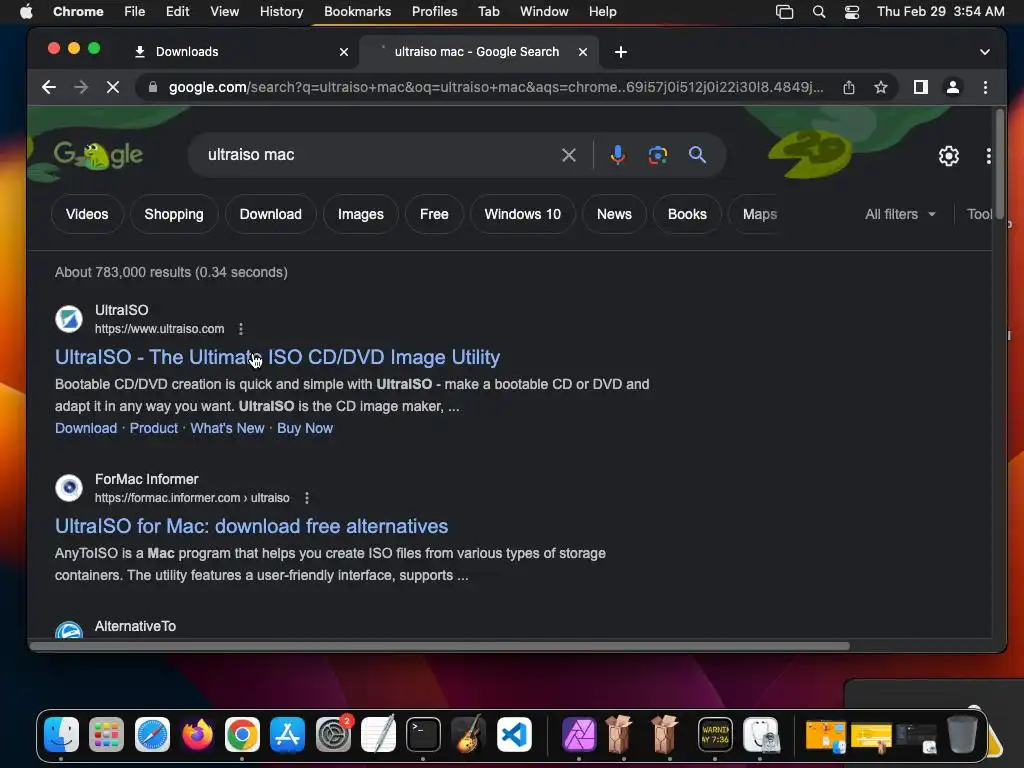Viewport: 1024px width, 768px height.
Task: Filter results by Shopping
Action: 174,214
